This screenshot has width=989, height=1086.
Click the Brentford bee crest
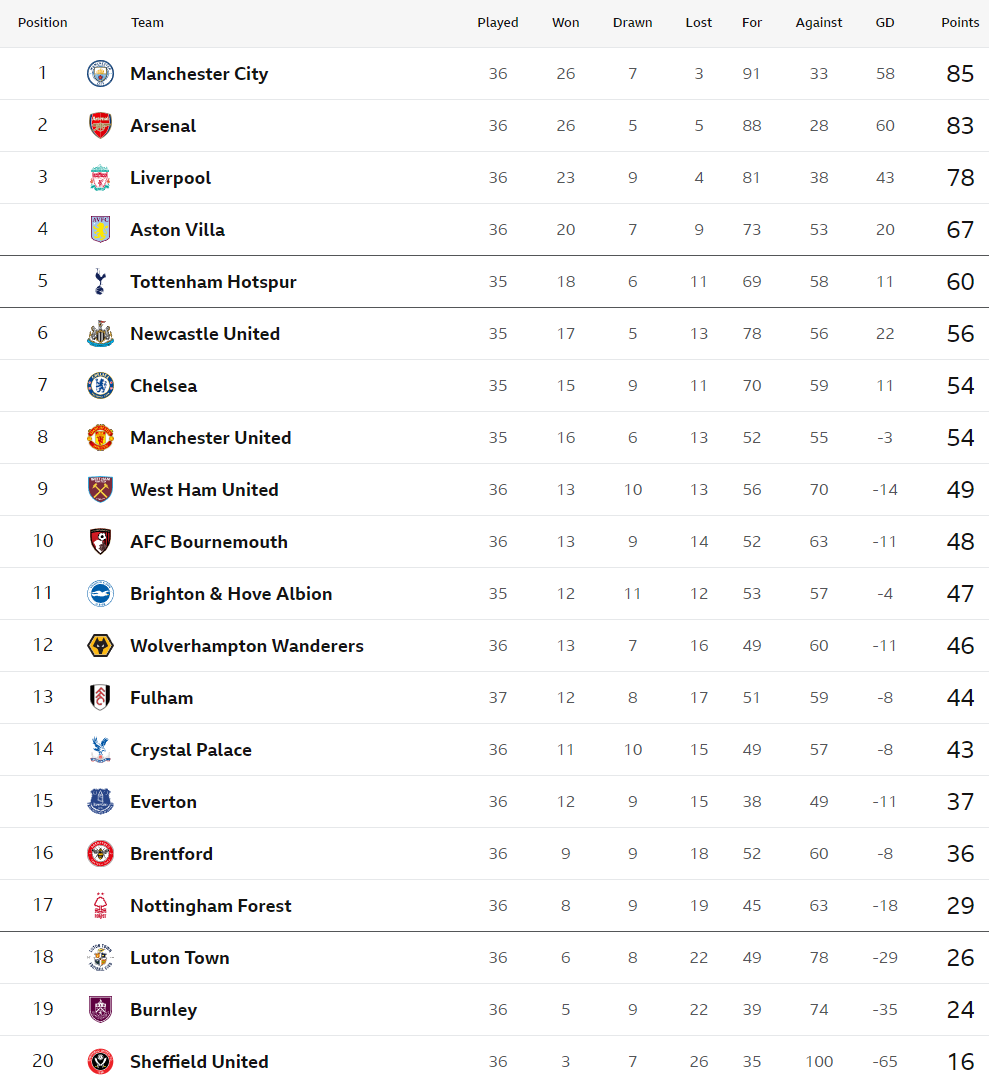(x=100, y=853)
